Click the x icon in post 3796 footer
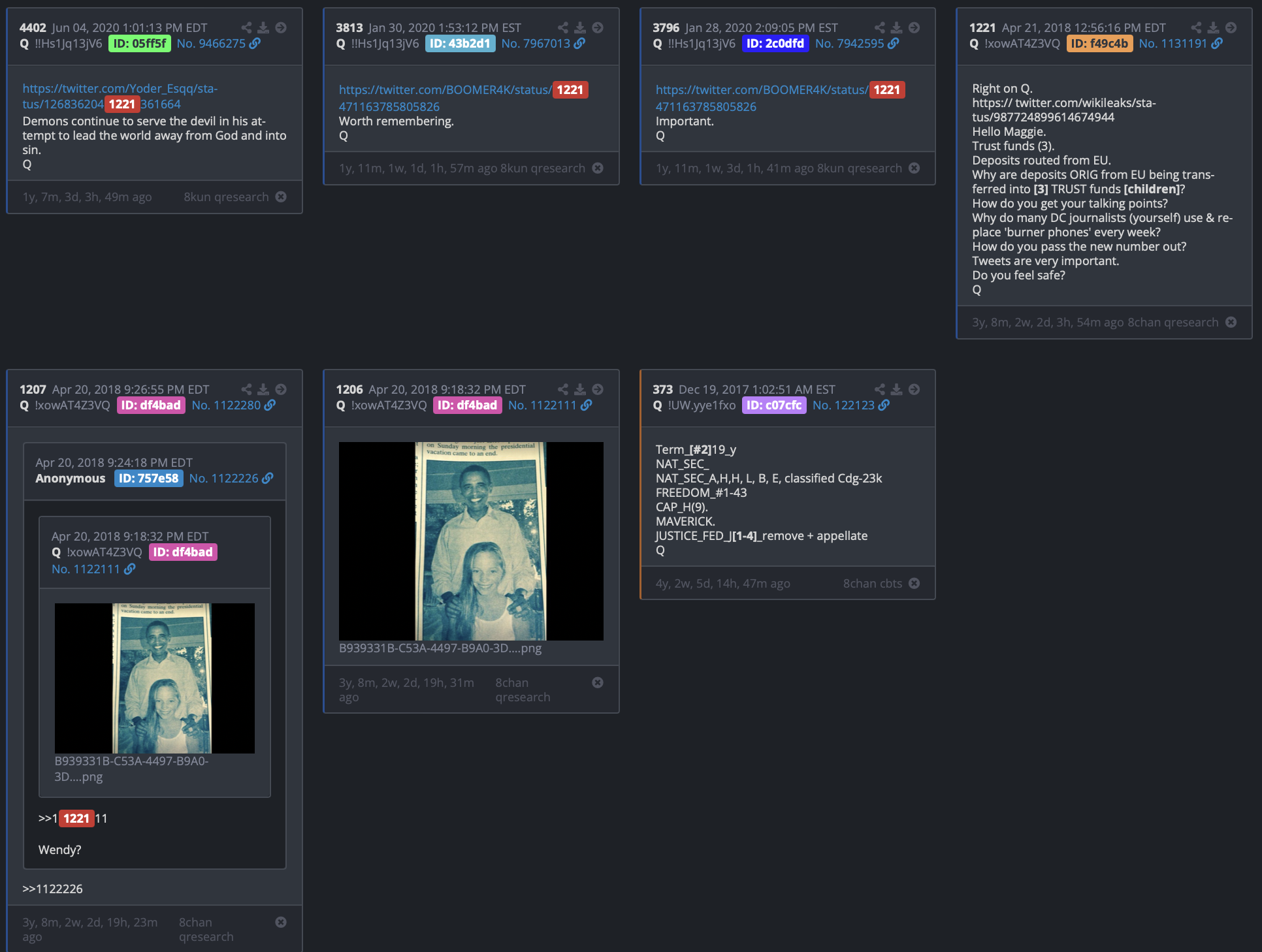The height and width of the screenshot is (952, 1262). coord(914,168)
